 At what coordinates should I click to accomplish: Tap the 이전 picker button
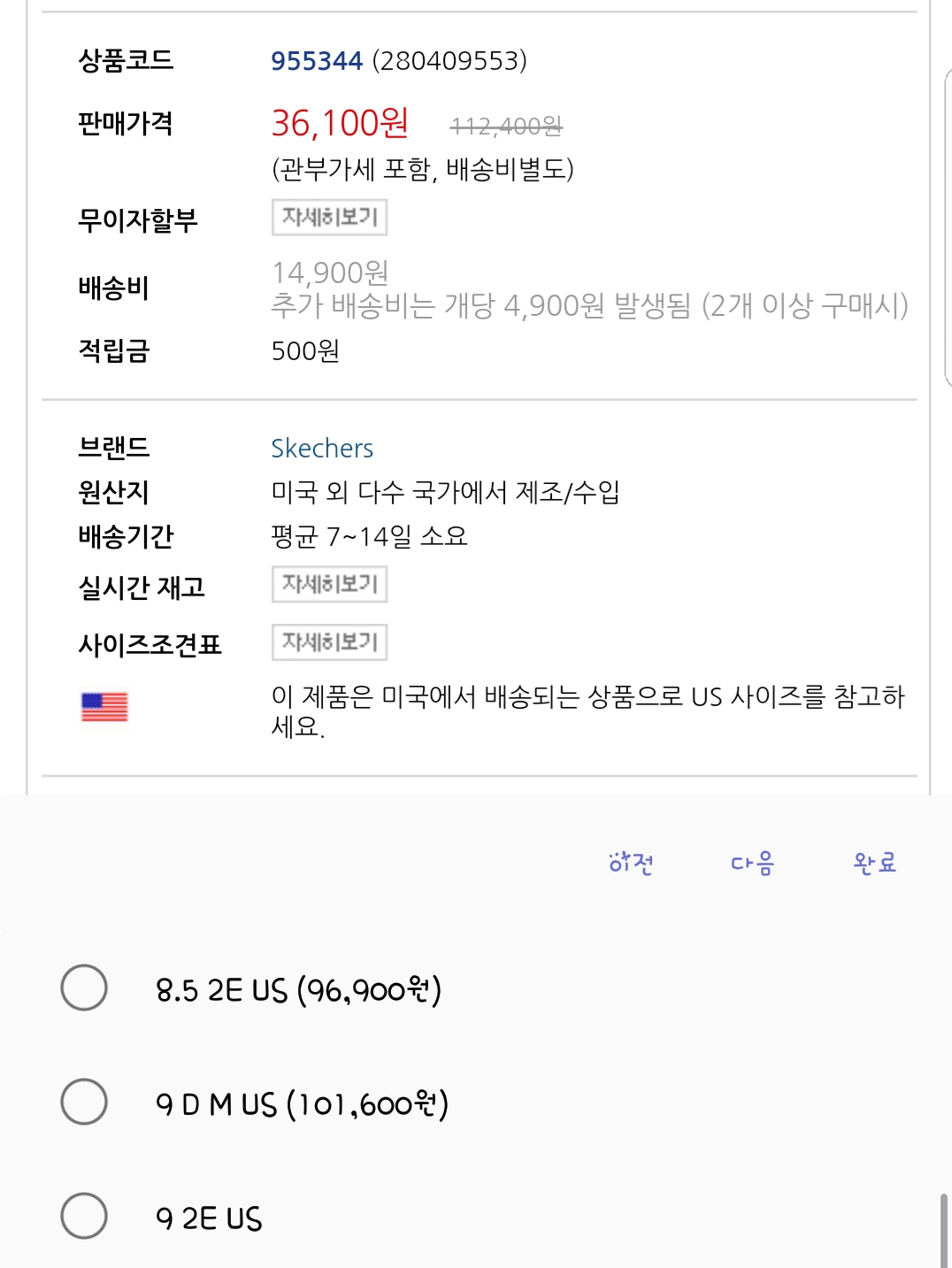[631, 863]
